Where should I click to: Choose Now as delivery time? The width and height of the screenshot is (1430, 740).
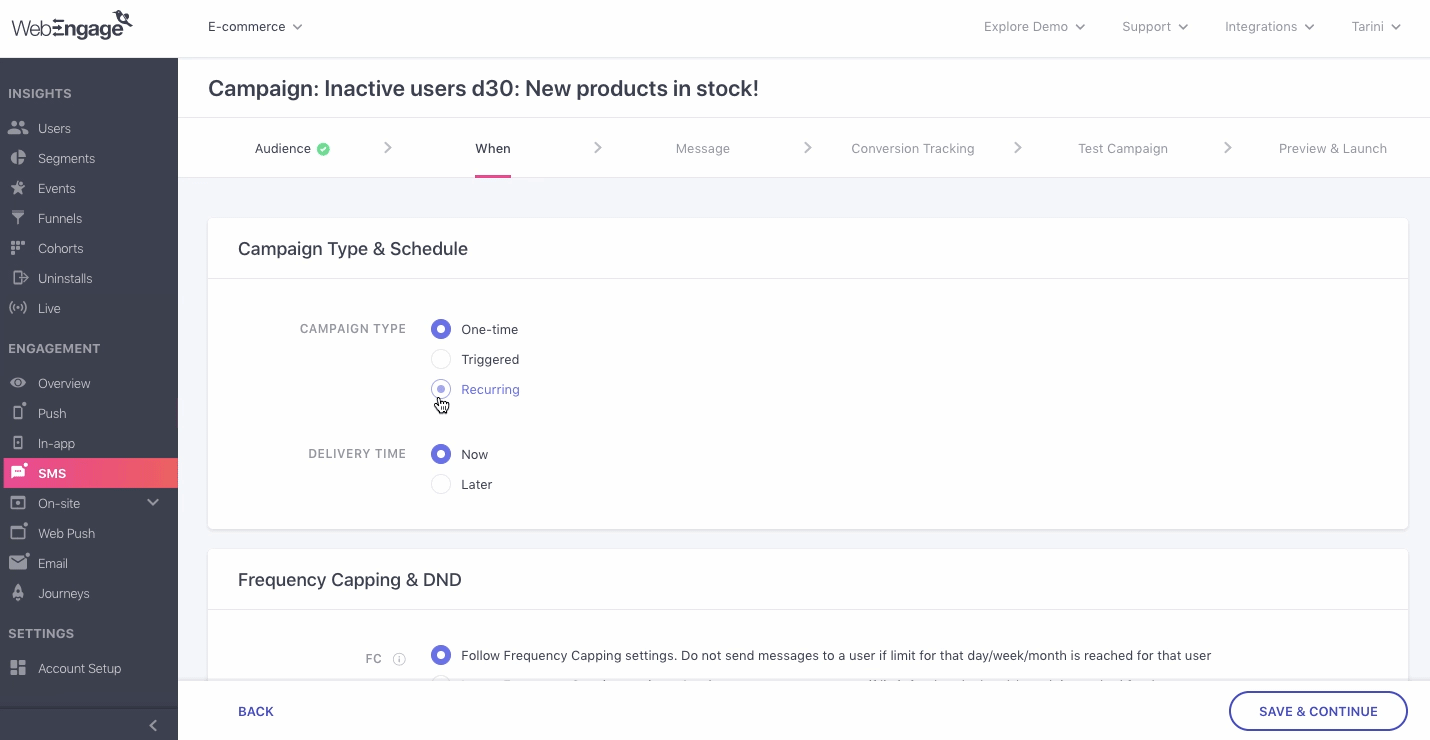pos(441,454)
